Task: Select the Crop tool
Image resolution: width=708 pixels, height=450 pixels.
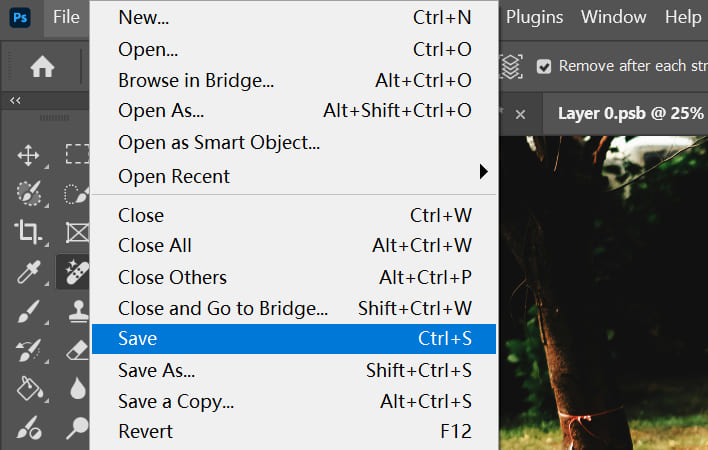Action: point(28,232)
